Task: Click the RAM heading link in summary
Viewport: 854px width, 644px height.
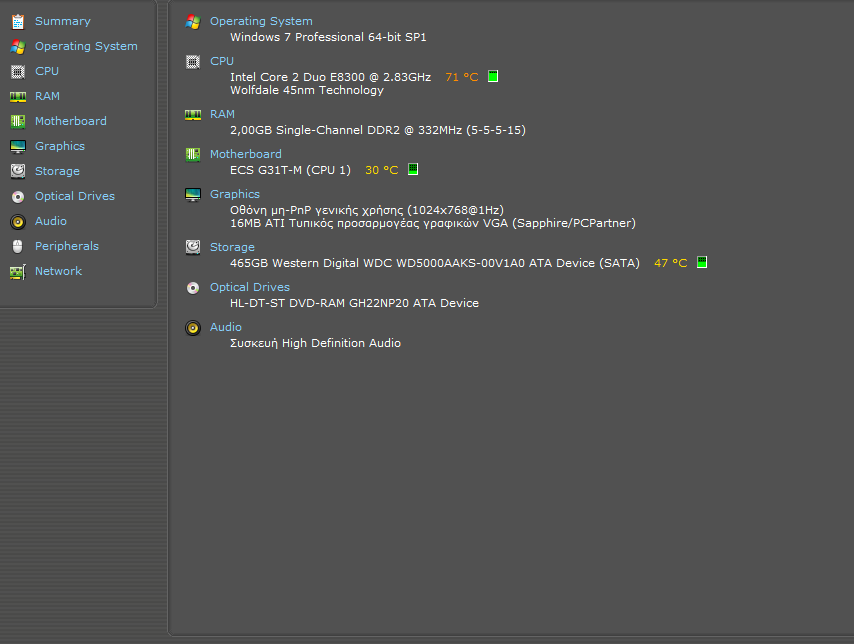Action: 222,114
